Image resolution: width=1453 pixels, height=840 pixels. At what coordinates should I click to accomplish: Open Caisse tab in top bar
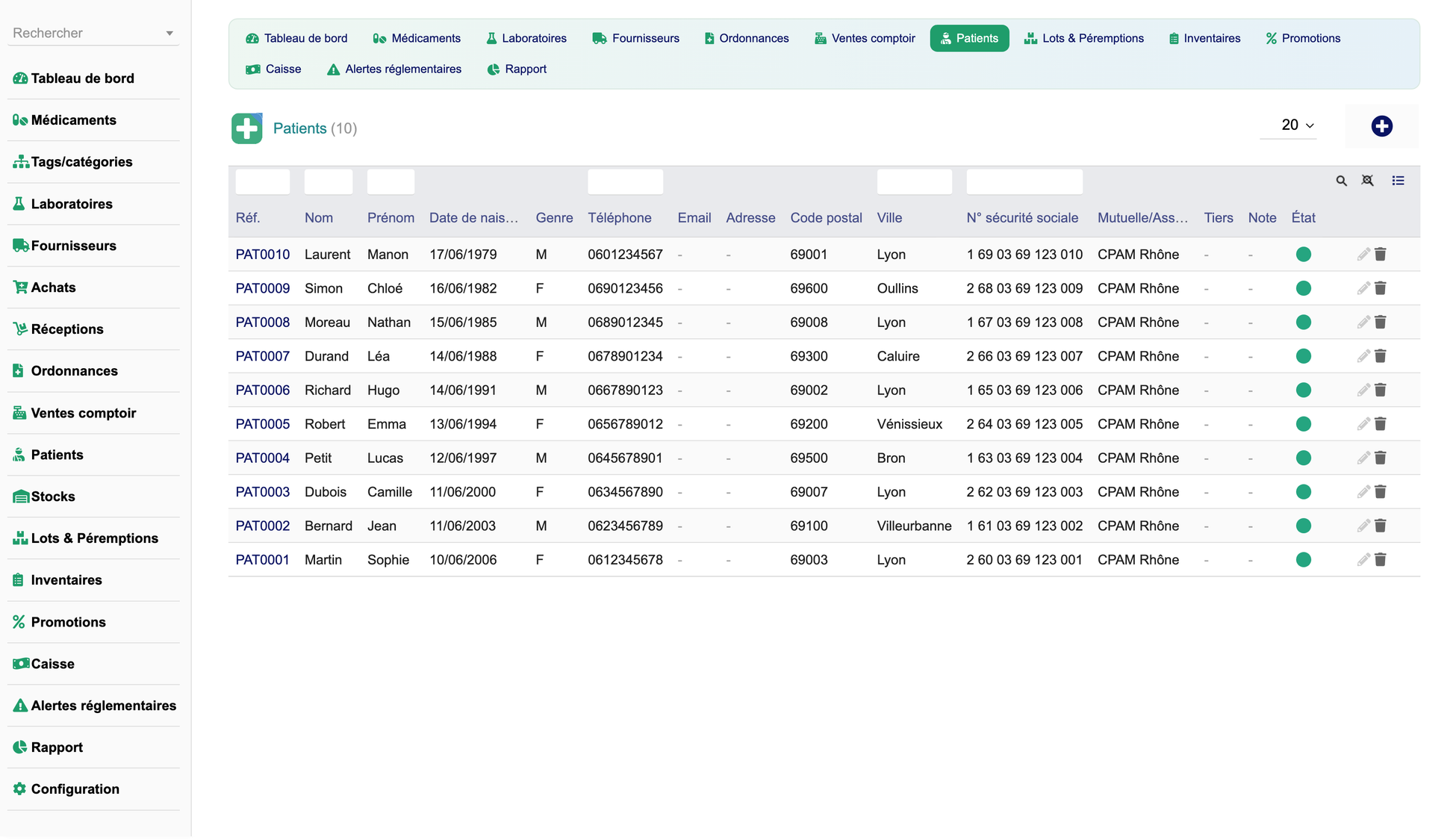tap(273, 69)
